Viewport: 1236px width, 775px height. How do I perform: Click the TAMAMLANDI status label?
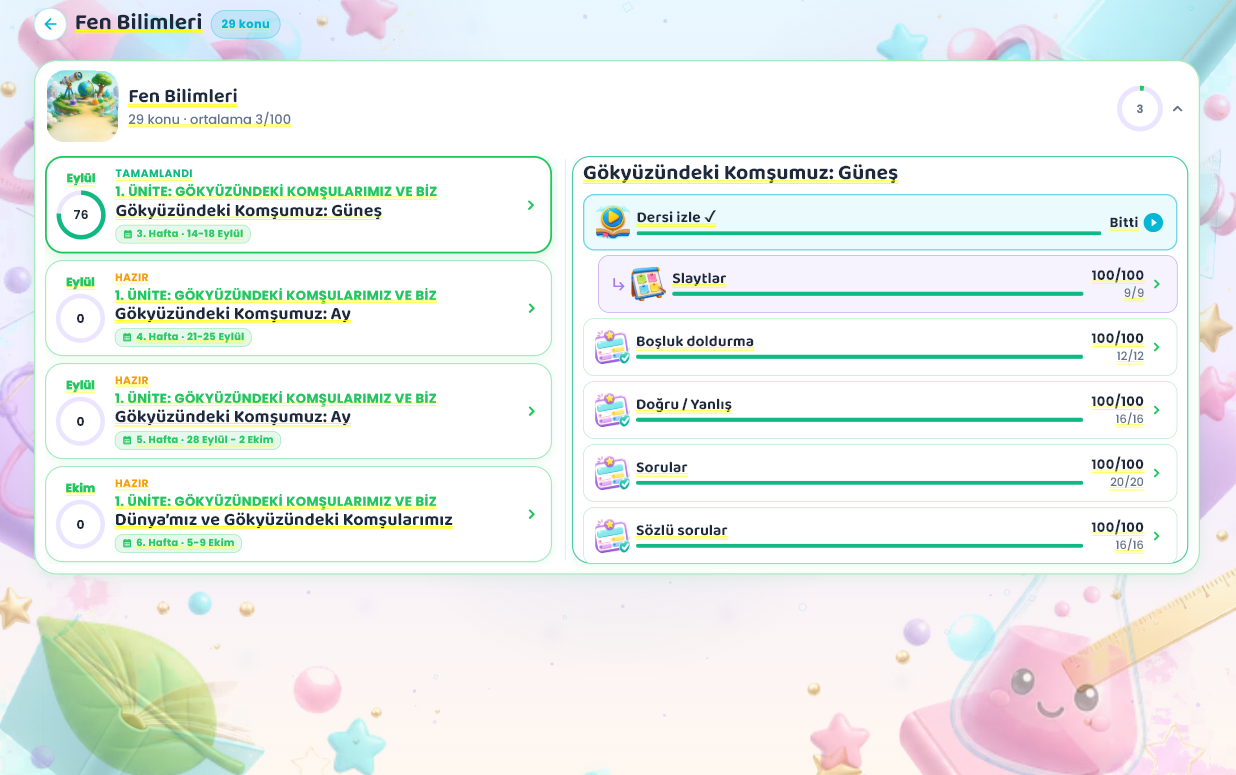tap(154, 173)
